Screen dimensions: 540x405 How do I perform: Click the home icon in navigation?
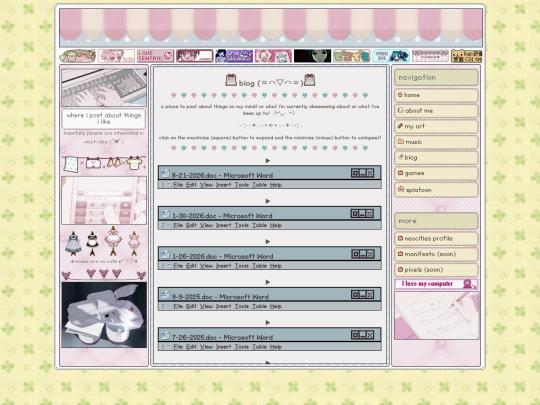coord(400,94)
